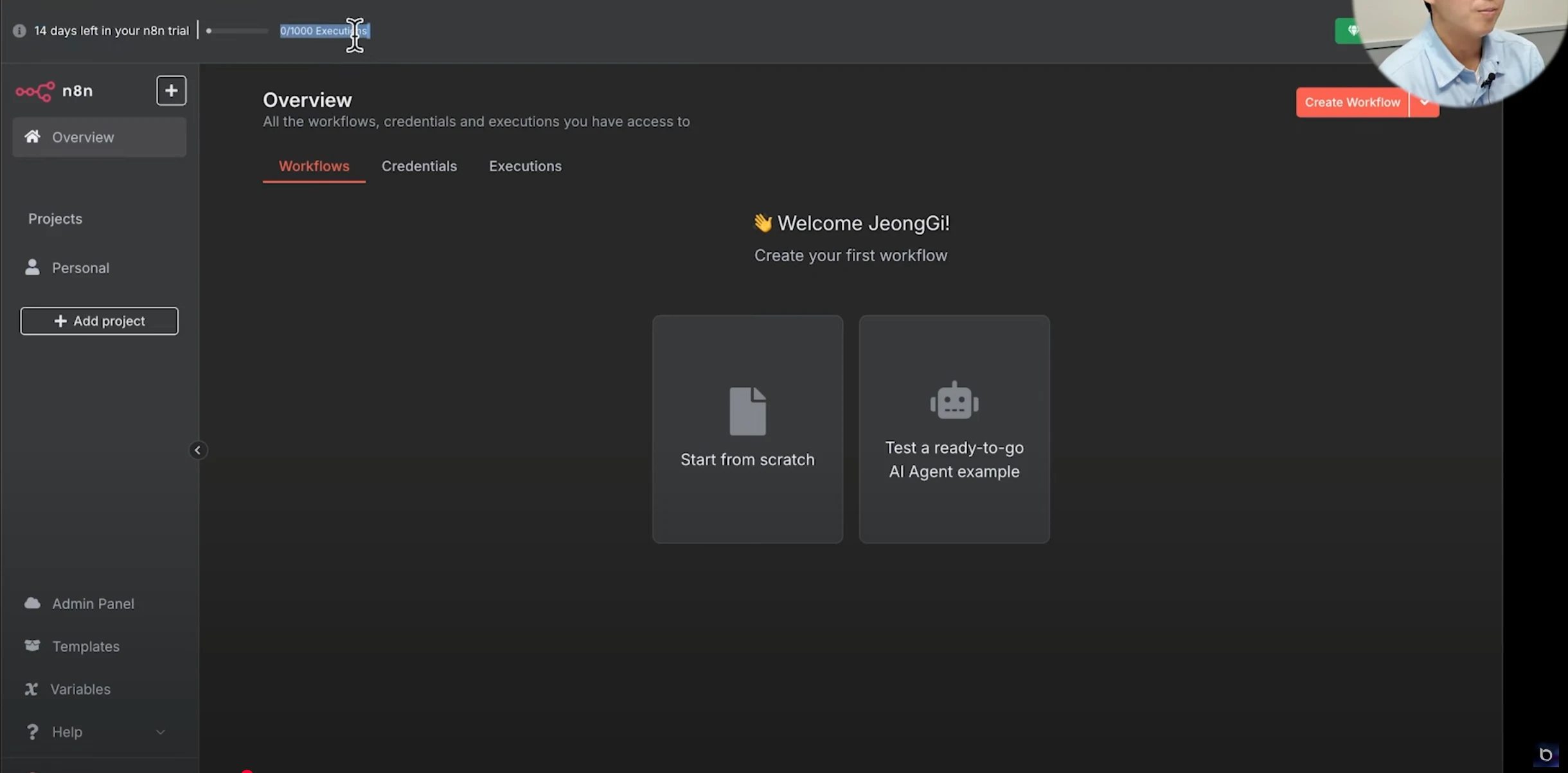Screen dimensions: 1568x773
Task: Open the Personal project
Action: point(99,267)
